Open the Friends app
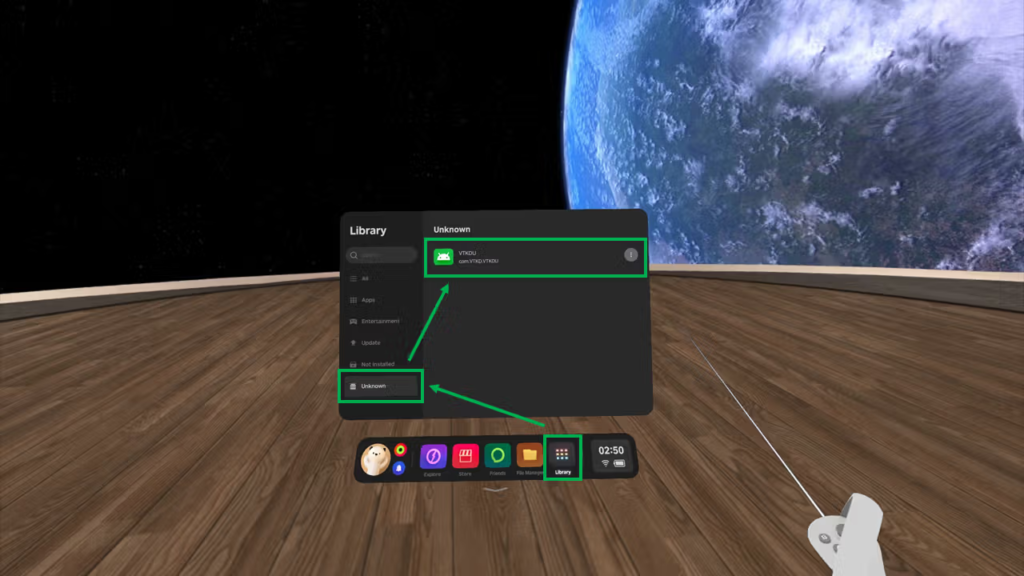 coord(497,457)
